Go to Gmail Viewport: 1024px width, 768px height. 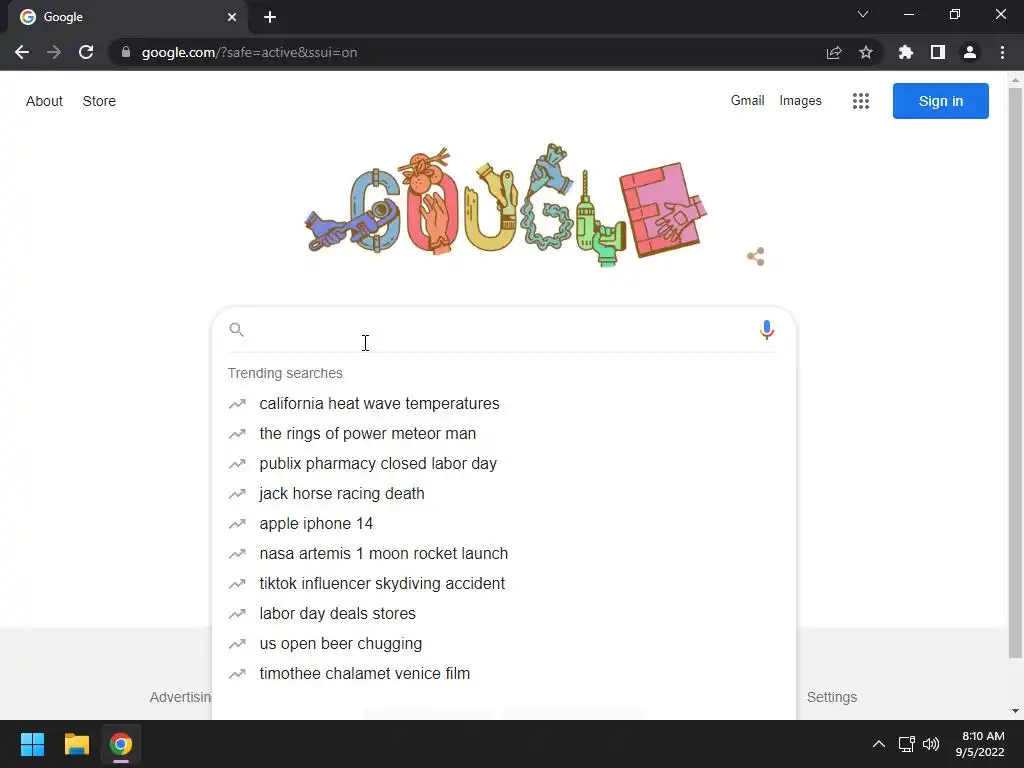coord(747,101)
